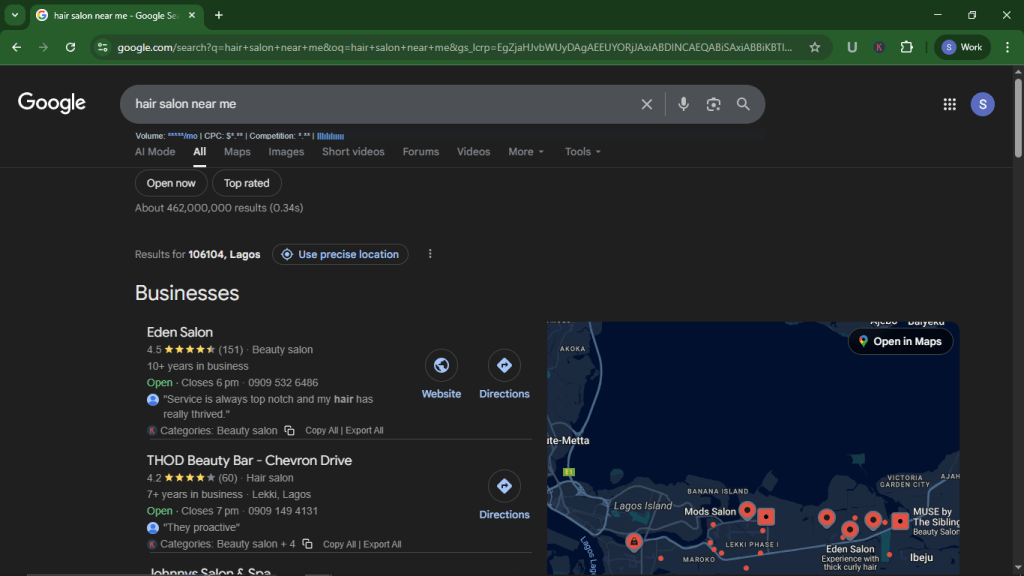The width and height of the screenshot is (1024, 576).
Task: Select the Images search tab
Action: [x=286, y=151]
